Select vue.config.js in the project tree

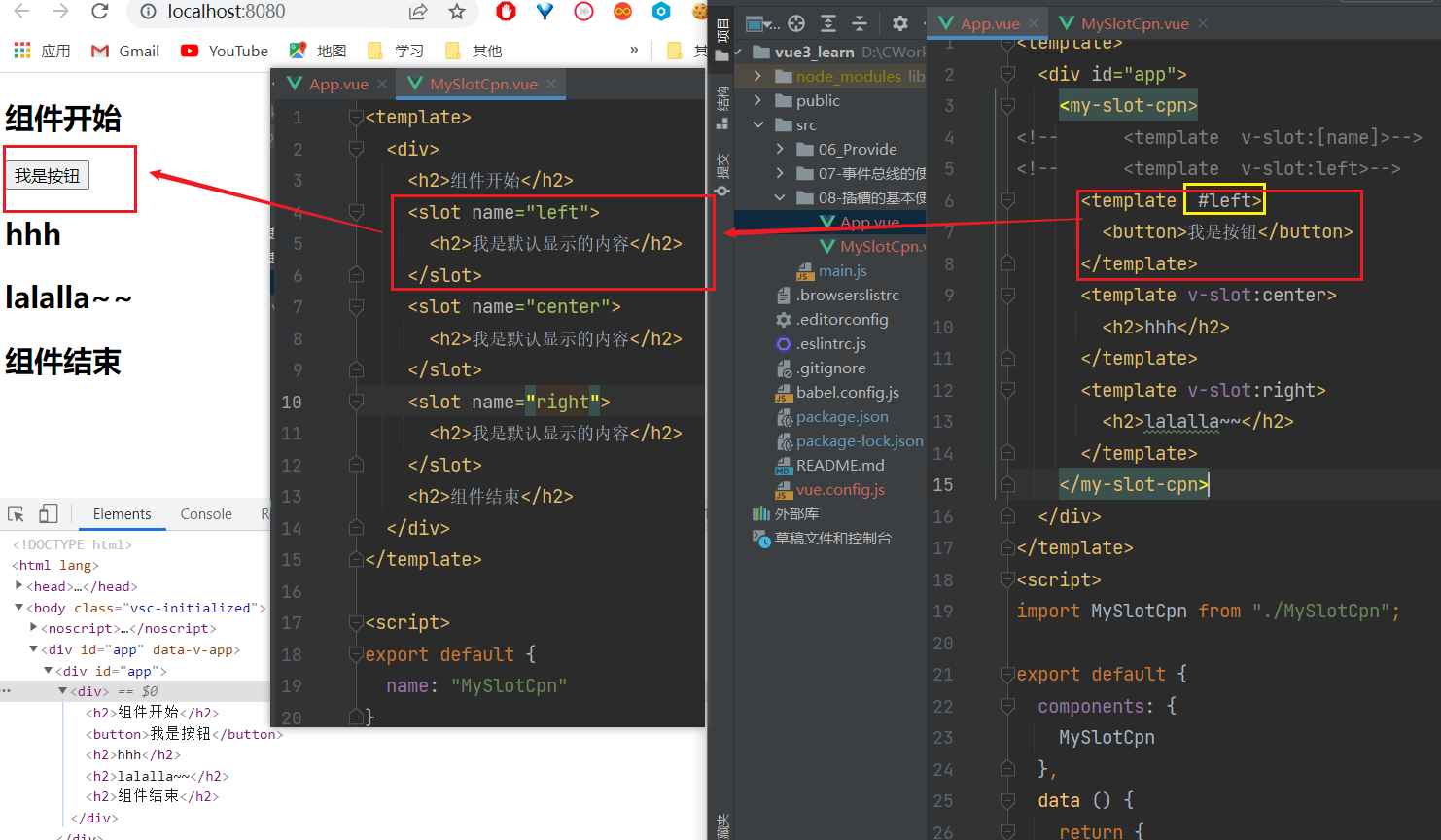tap(829, 489)
